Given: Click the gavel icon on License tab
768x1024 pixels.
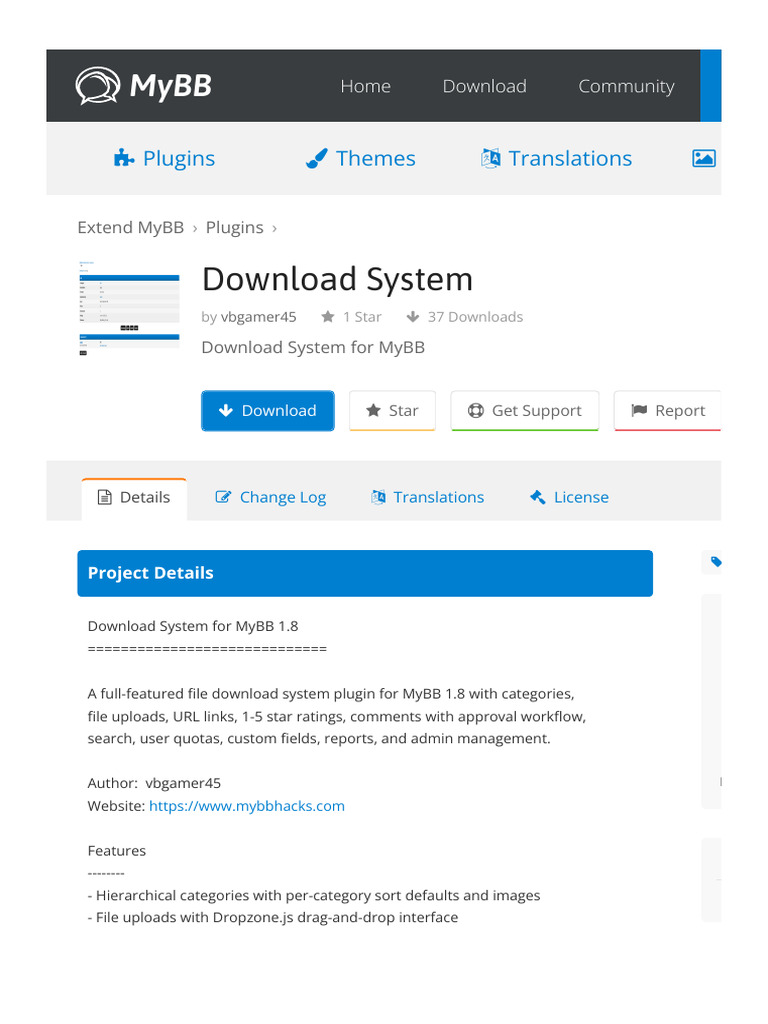Looking at the screenshot, I should [x=537, y=497].
